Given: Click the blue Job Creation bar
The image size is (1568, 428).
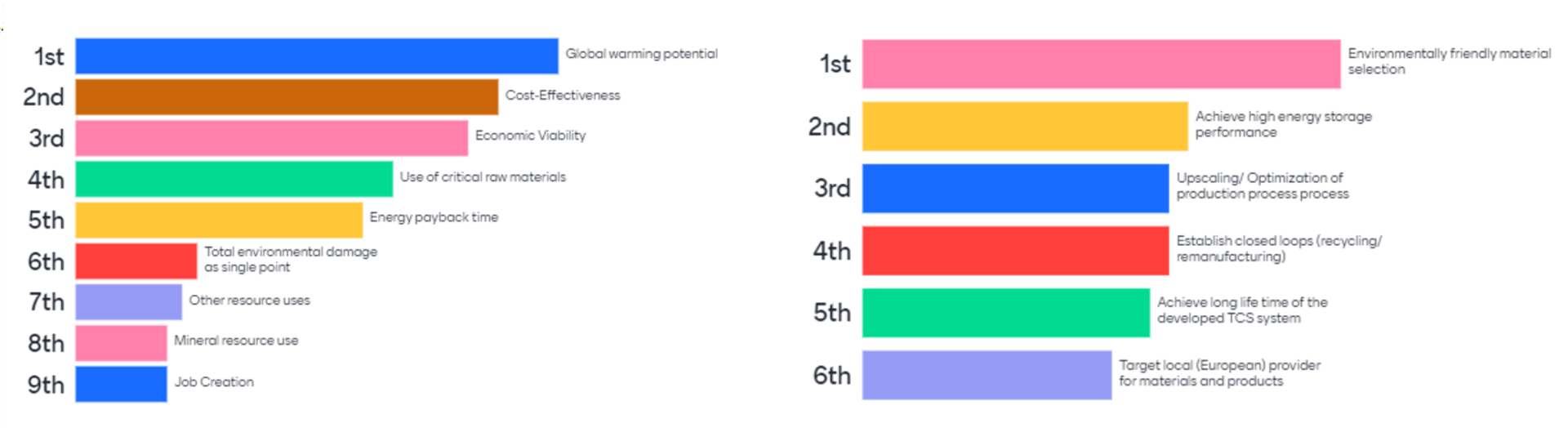Looking at the screenshot, I should (121, 384).
